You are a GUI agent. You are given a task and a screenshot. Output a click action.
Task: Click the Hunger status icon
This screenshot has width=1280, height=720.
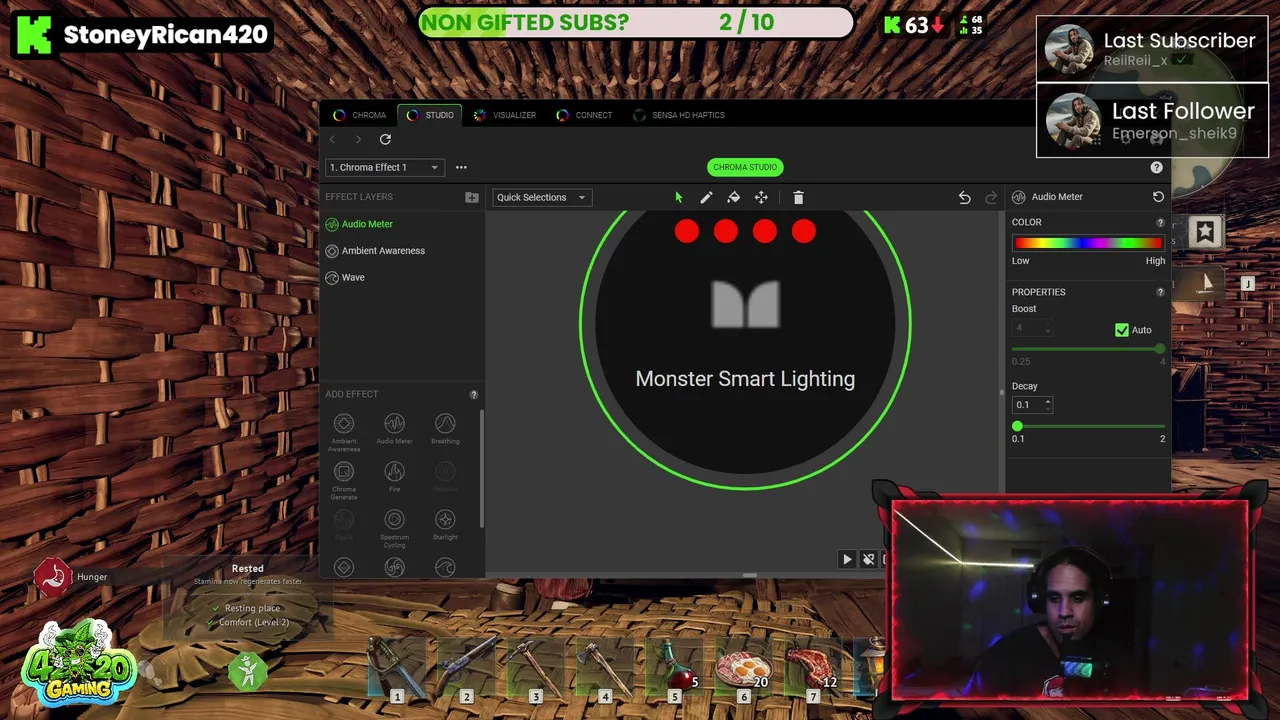(53, 577)
